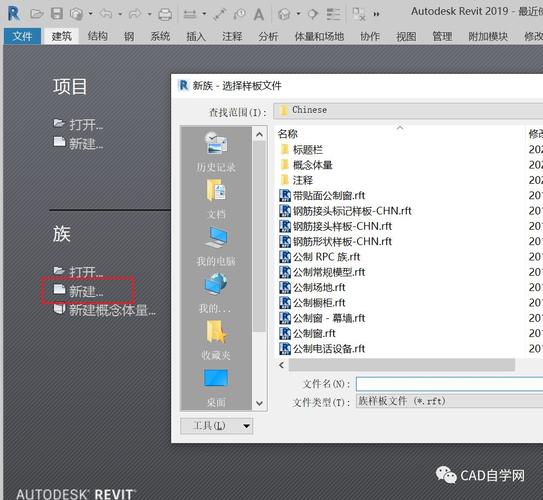Click the Open folder icon in quick access toolbar
Viewport: 543px width, 500px height.
tap(37, 14)
